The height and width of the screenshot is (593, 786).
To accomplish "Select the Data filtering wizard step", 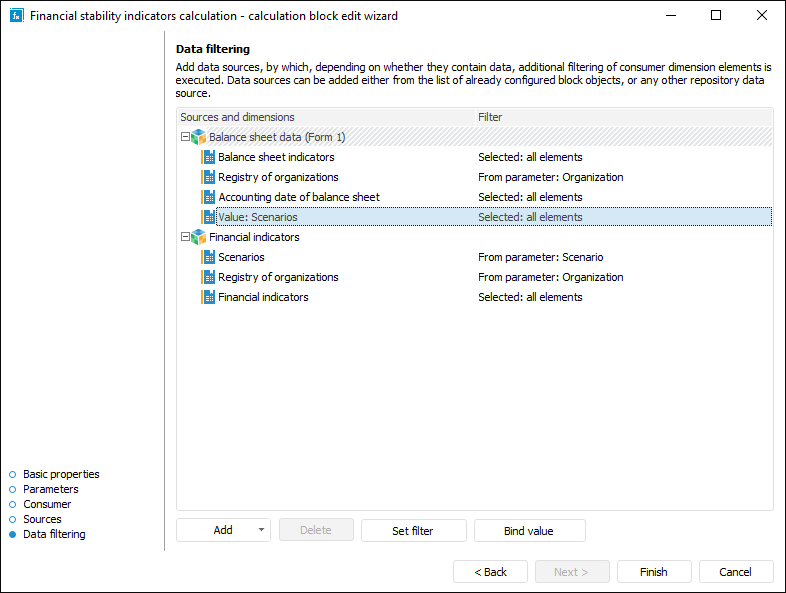I will (x=54, y=534).
